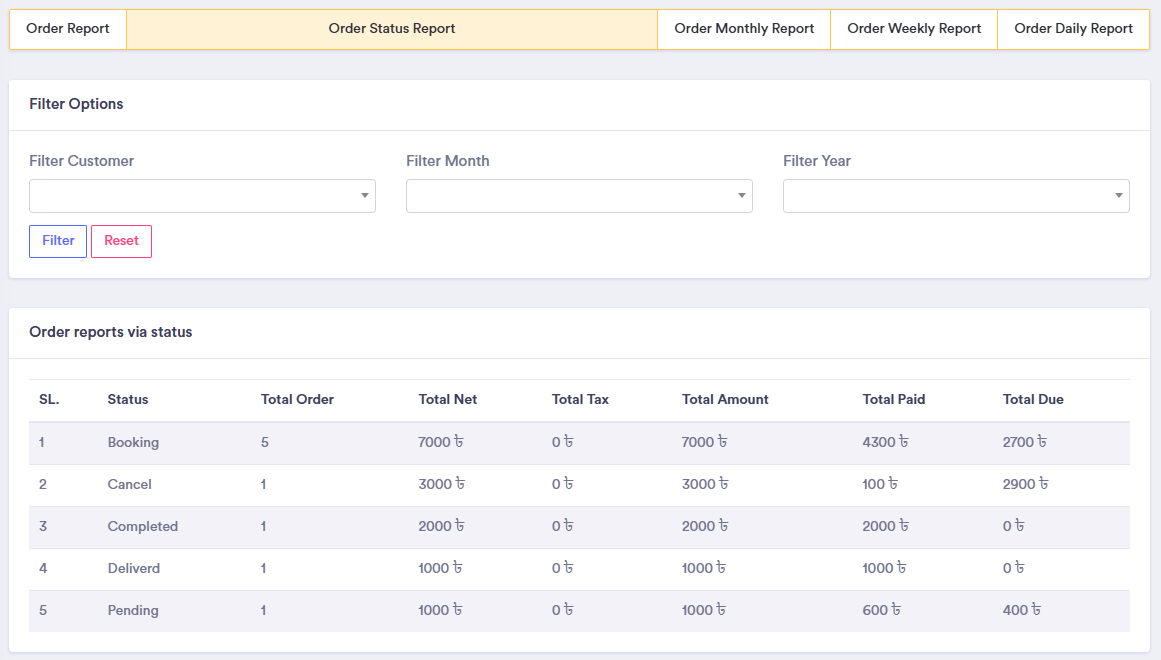Click the Total Order column header
Screen dimensions: 1161x660
click(x=297, y=400)
